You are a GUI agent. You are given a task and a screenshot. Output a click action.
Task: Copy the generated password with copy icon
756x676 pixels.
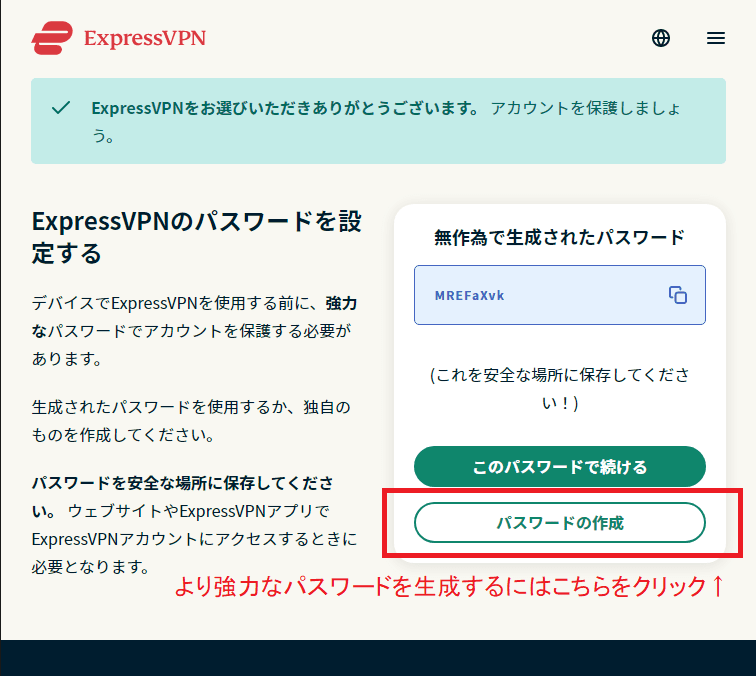677,295
